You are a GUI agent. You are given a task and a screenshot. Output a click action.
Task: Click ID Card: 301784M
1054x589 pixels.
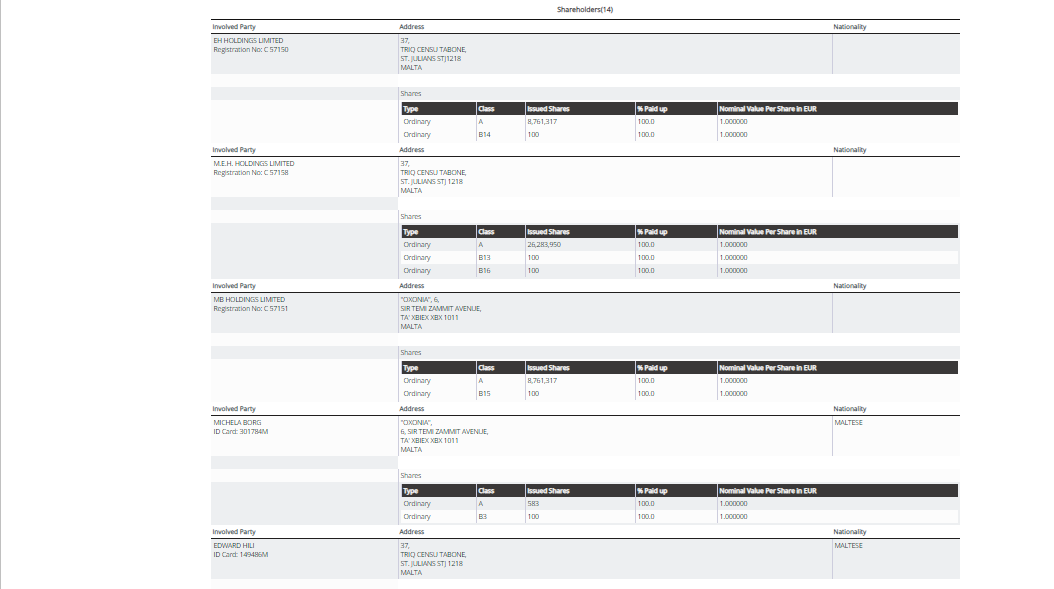[241, 432]
